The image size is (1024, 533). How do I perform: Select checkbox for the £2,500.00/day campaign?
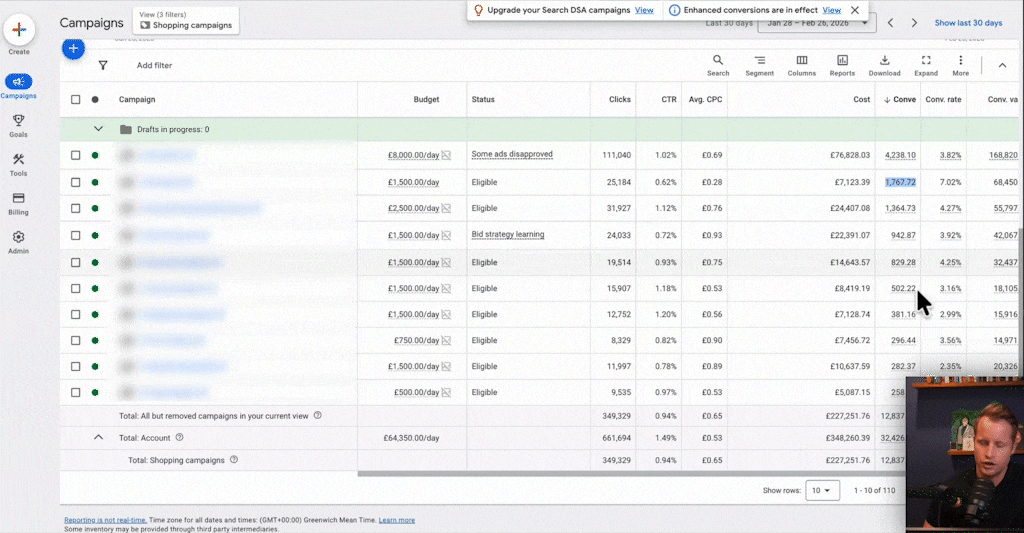(x=76, y=209)
